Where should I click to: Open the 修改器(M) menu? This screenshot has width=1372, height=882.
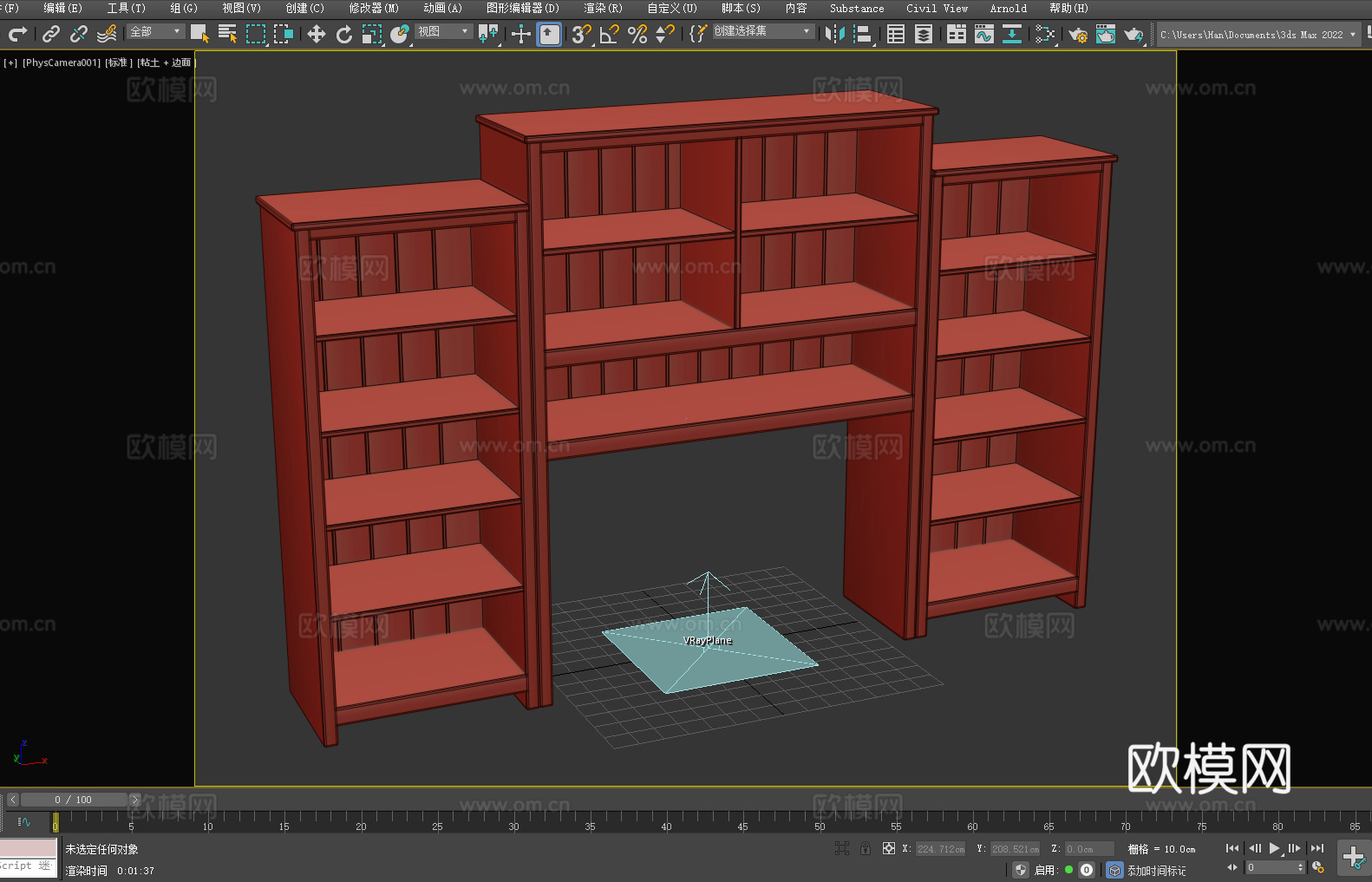tap(374, 8)
